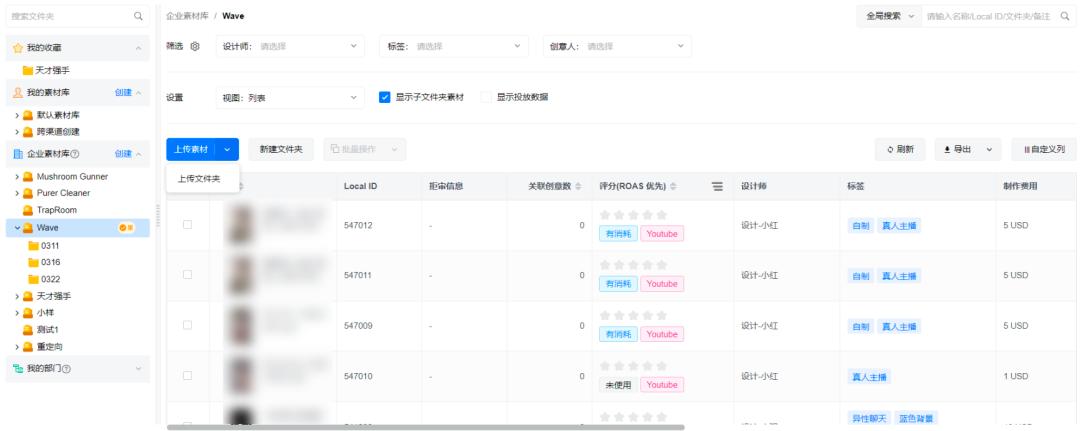Click the 0311 folder icon
Image resolution: width=1080 pixels, height=431 pixels.
[33, 246]
